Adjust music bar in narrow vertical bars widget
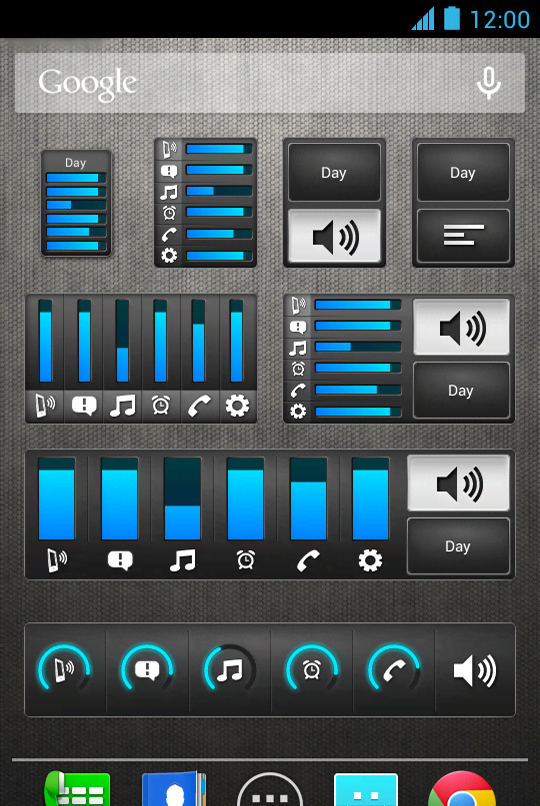 point(122,341)
